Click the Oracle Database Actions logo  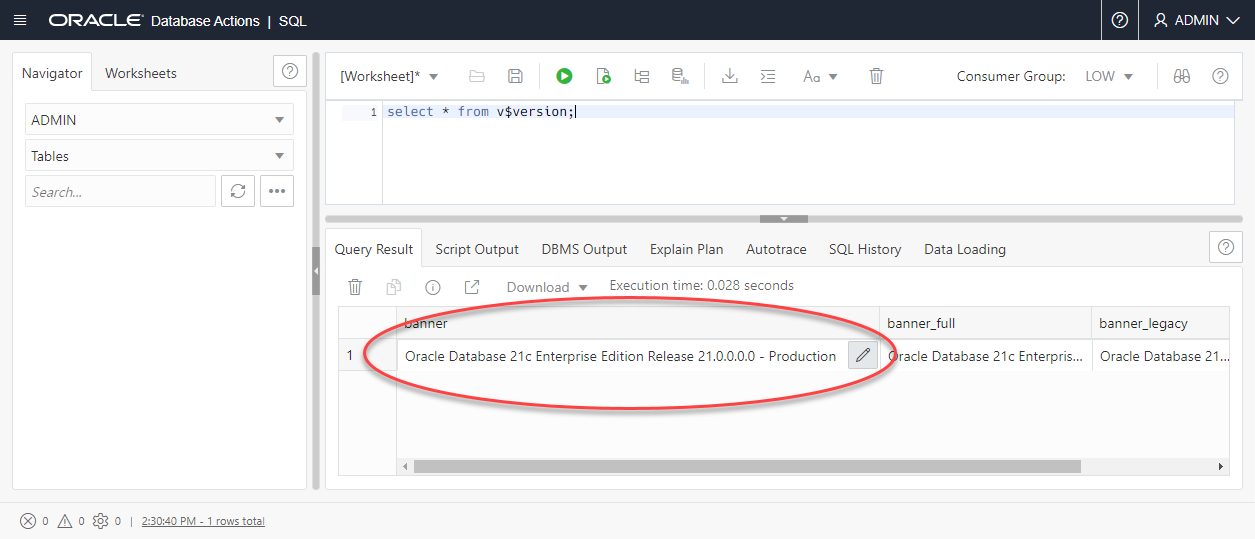tap(154, 20)
